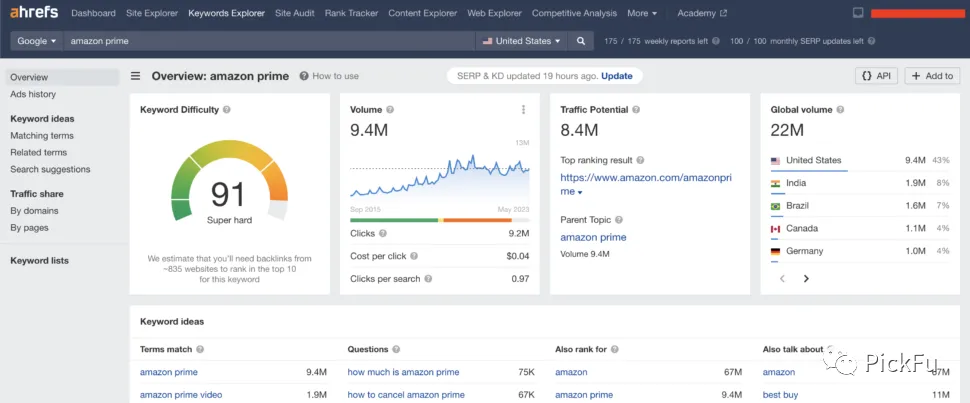Open the three-dot menu in Volume card
The height and width of the screenshot is (403, 970).
[x=523, y=110]
